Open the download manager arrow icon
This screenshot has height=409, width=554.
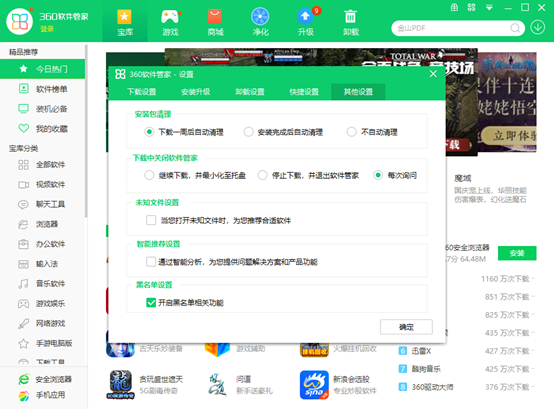tap(538, 27)
